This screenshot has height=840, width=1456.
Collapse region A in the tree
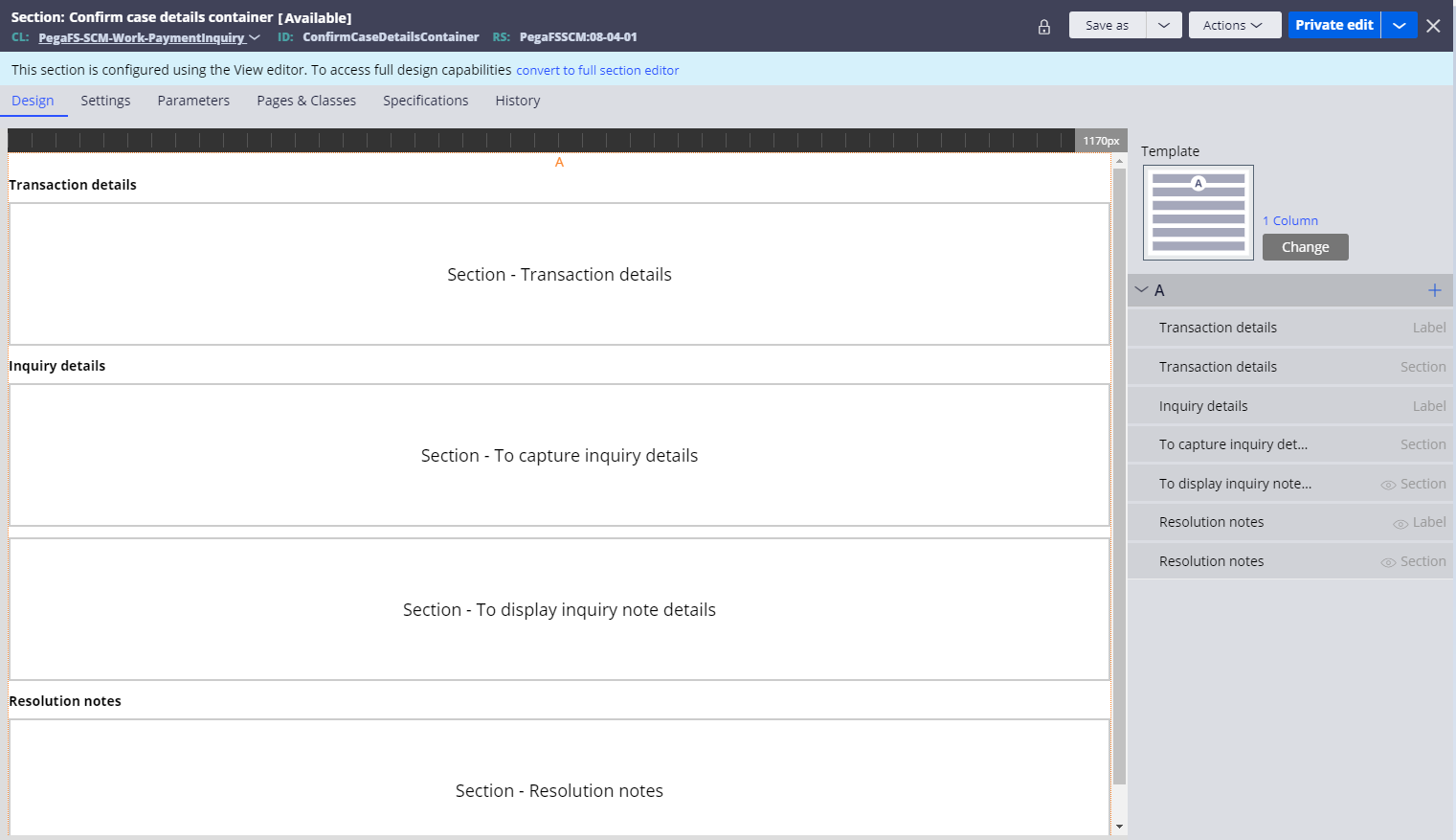click(x=1141, y=290)
